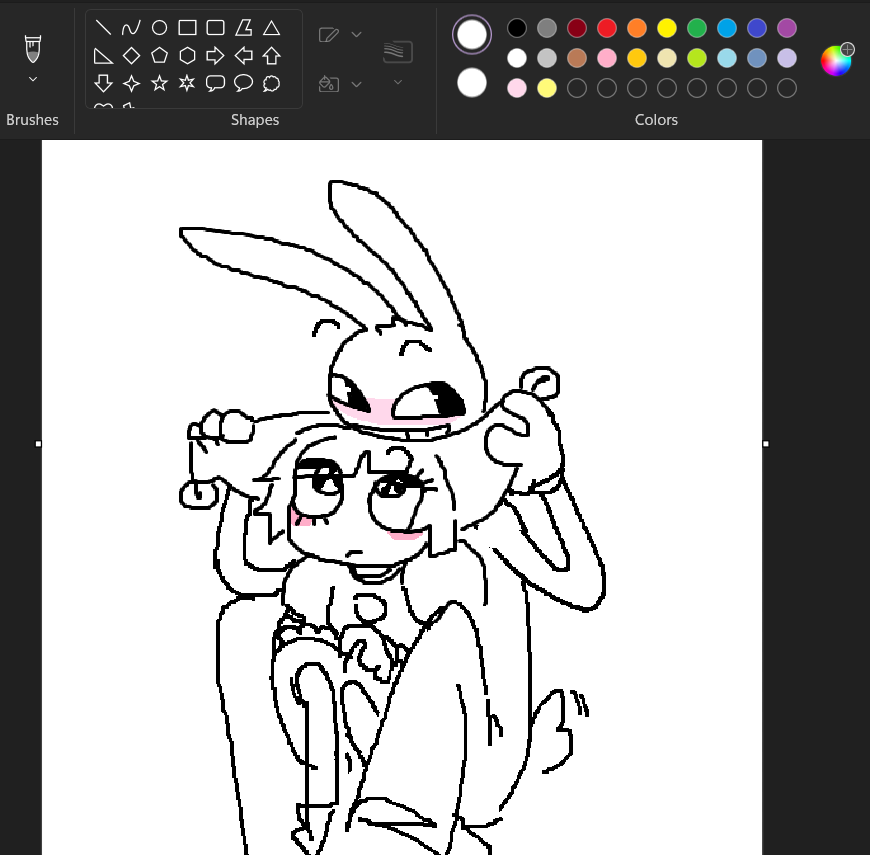Pick the rose pink color swatch
The height and width of the screenshot is (855, 870).
(x=607, y=58)
